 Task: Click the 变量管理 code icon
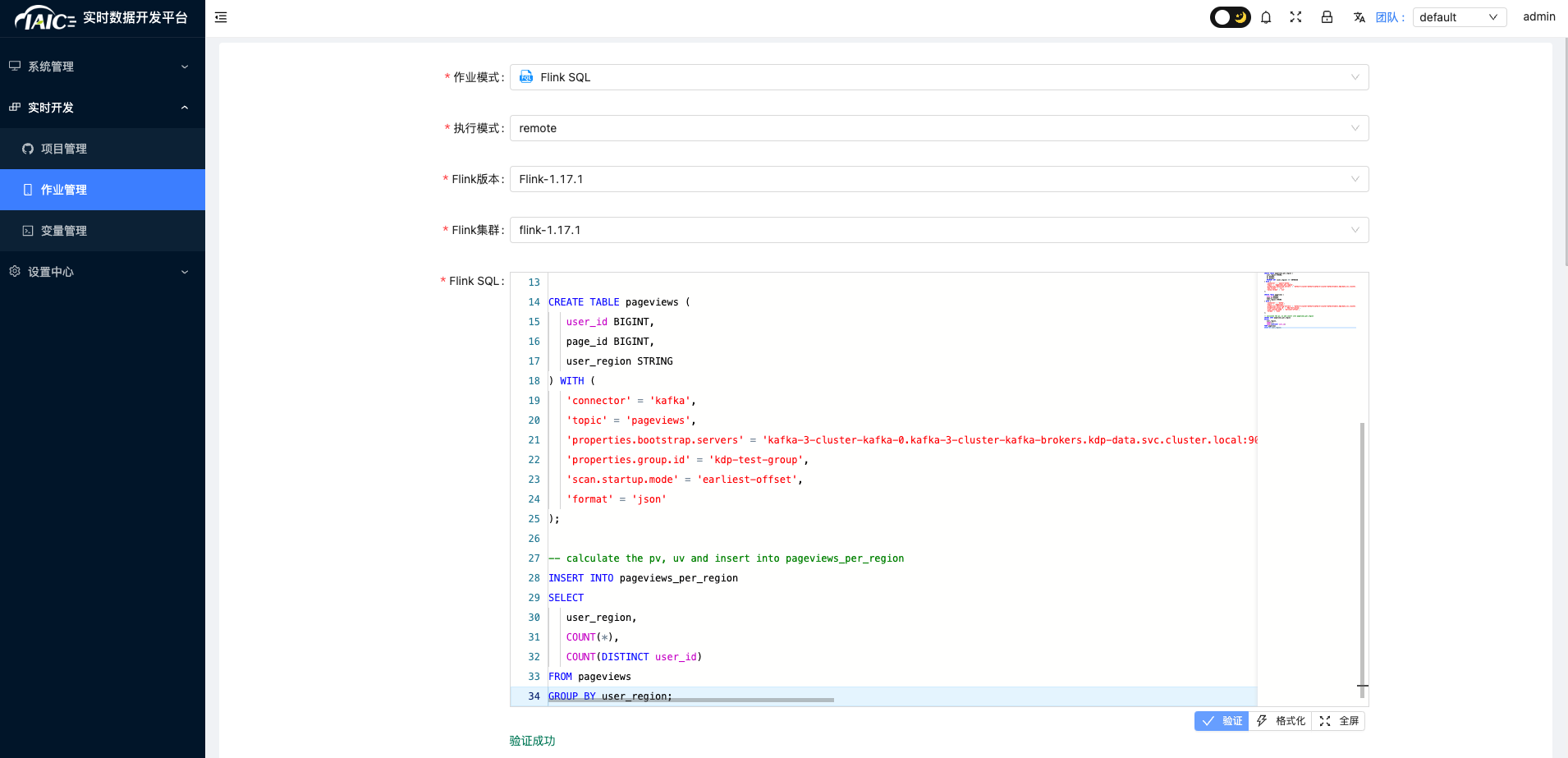(28, 231)
